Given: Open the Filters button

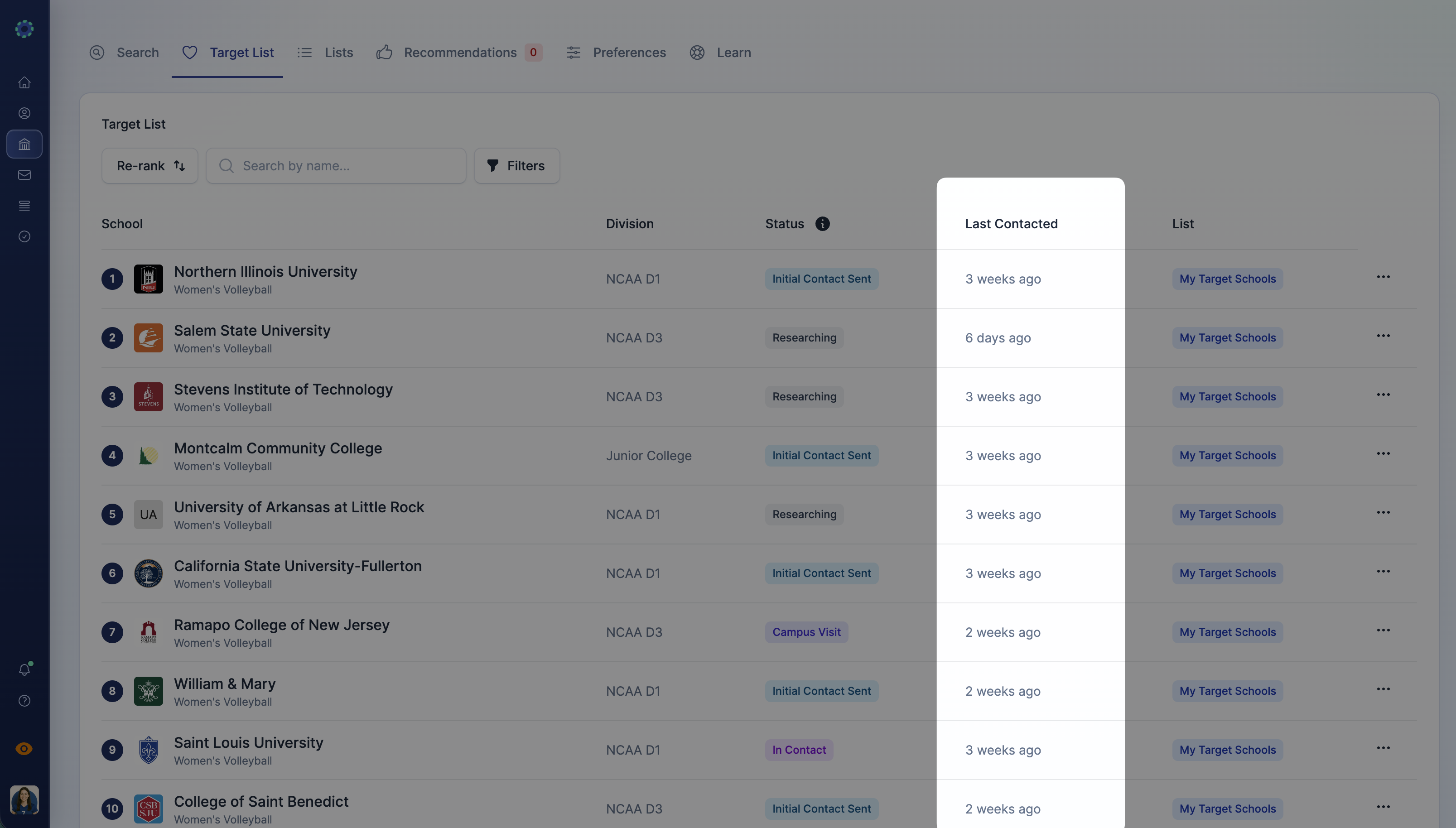Looking at the screenshot, I should (x=517, y=165).
